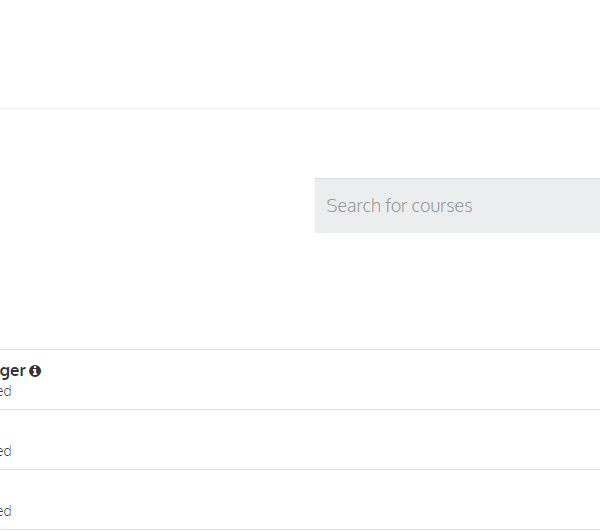This screenshot has height=531, width=600.
Task: Click the left edge of the search field
Action: (320, 206)
